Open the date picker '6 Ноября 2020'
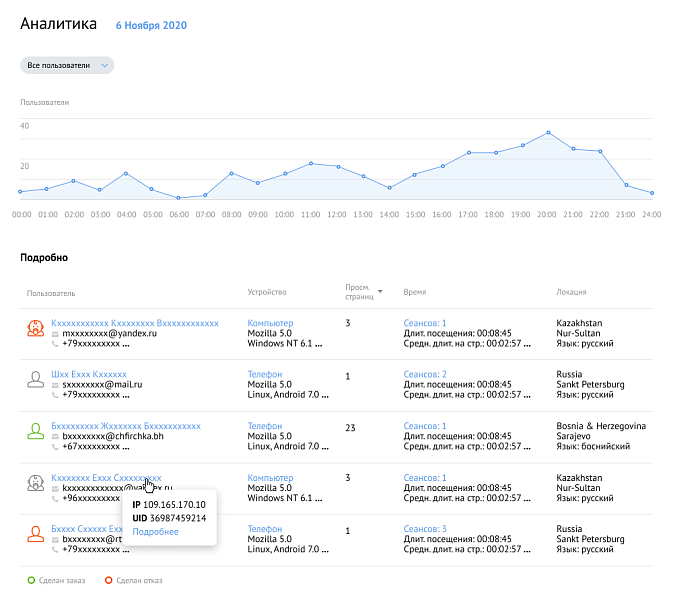The image size is (673, 600). point(150,25)
